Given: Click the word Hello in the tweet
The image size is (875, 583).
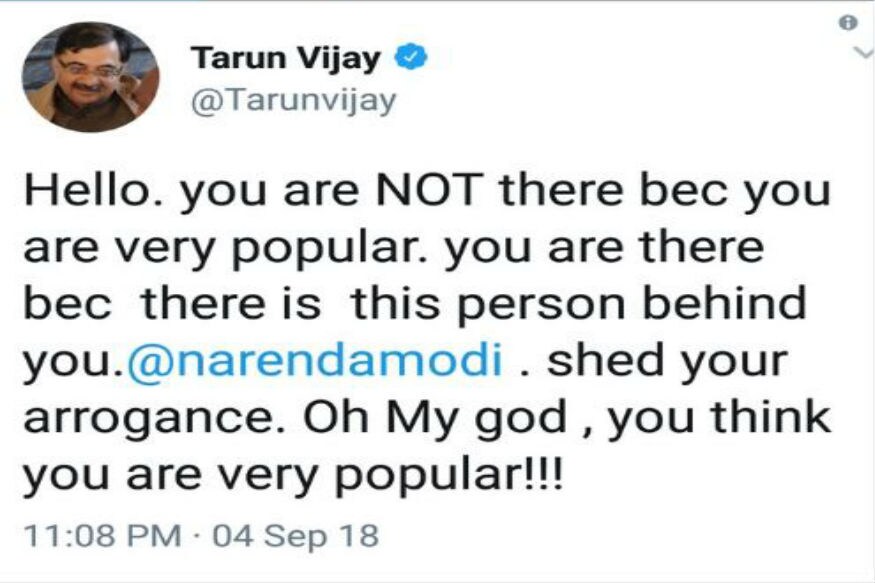Looking at the screenshot, I should (86, 190).
